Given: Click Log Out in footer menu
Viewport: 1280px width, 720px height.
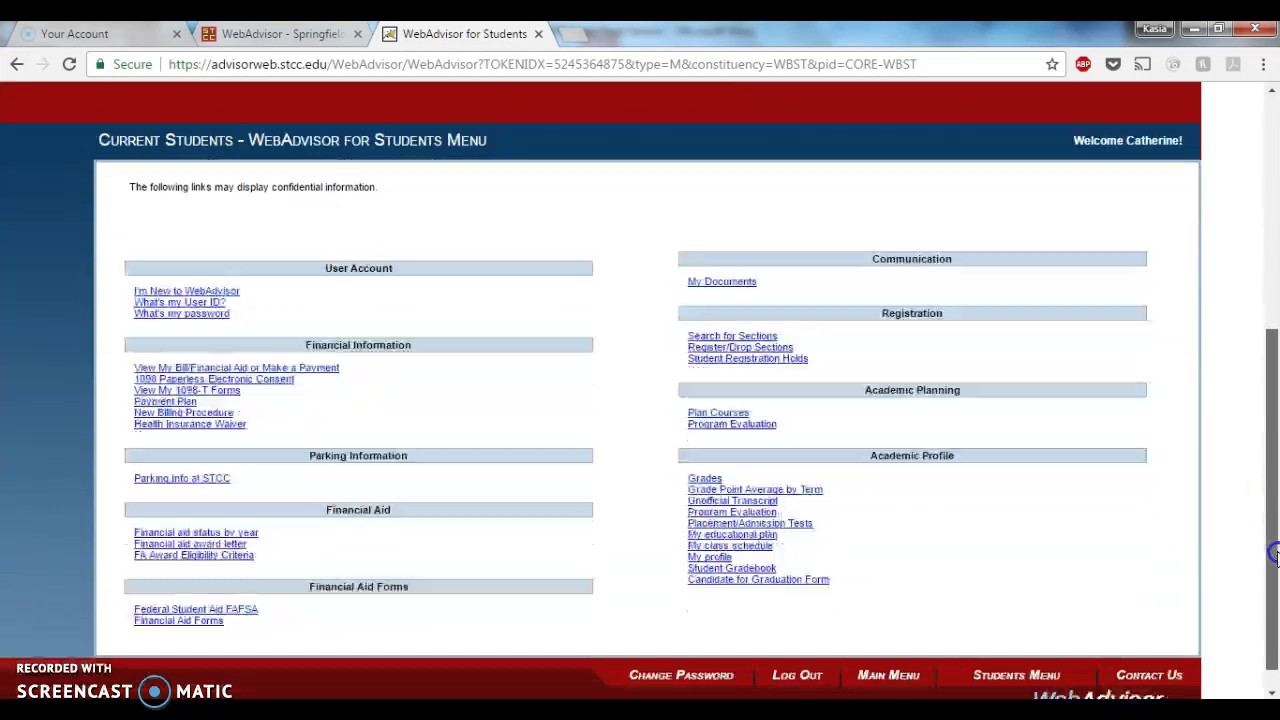Looking at the screenshot, I should point(797,676).
